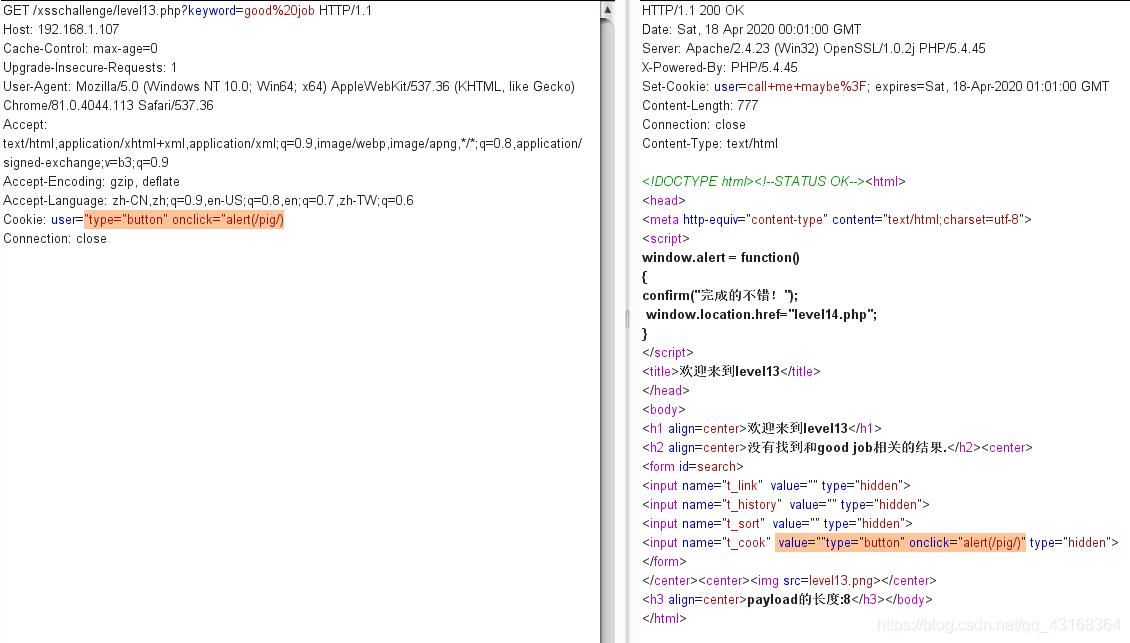Screen dimensions: 1130x643
Task: Click the payload的长度:8 h3 line
Action: (x=787, y=600)
